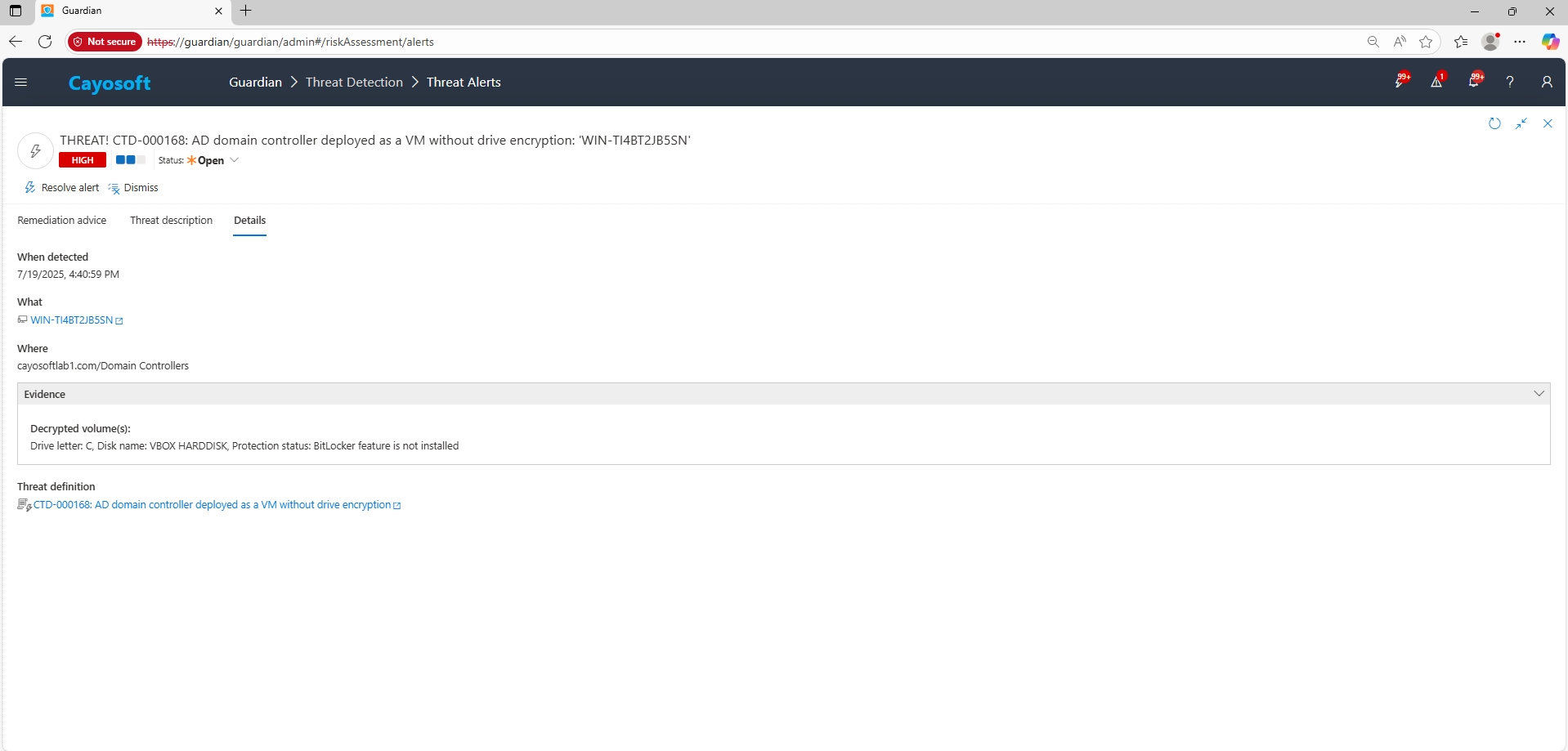This screenshot has width=1568, height=751.
Task: Click the threat alerts lightning icon in header
Action: coord(1400,82)
